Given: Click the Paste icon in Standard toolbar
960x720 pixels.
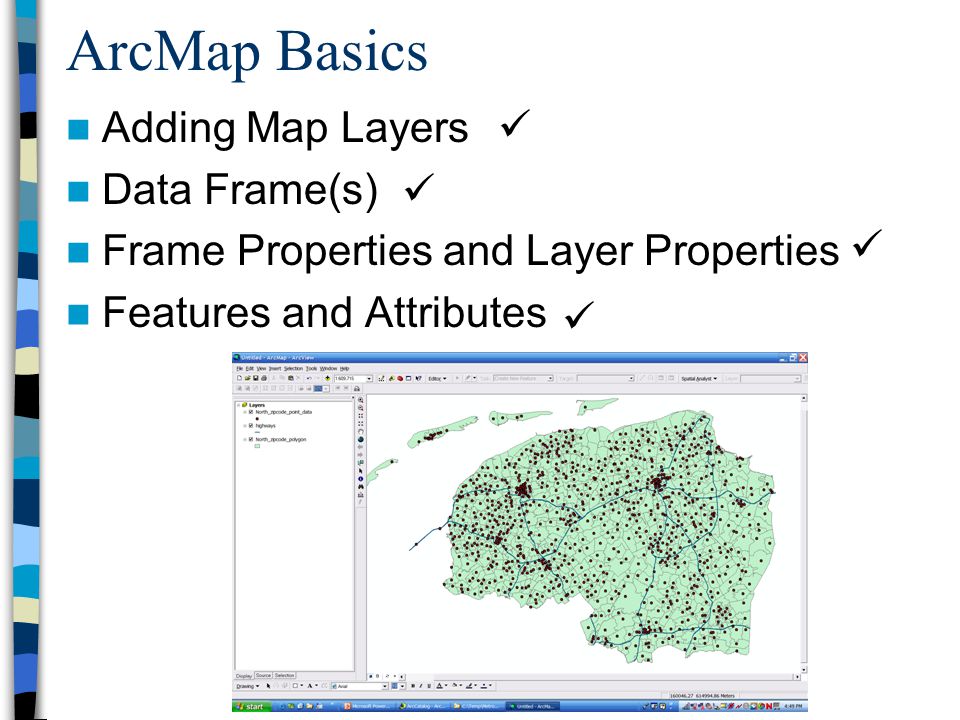Looking at the screenshot, I should 291,378.
